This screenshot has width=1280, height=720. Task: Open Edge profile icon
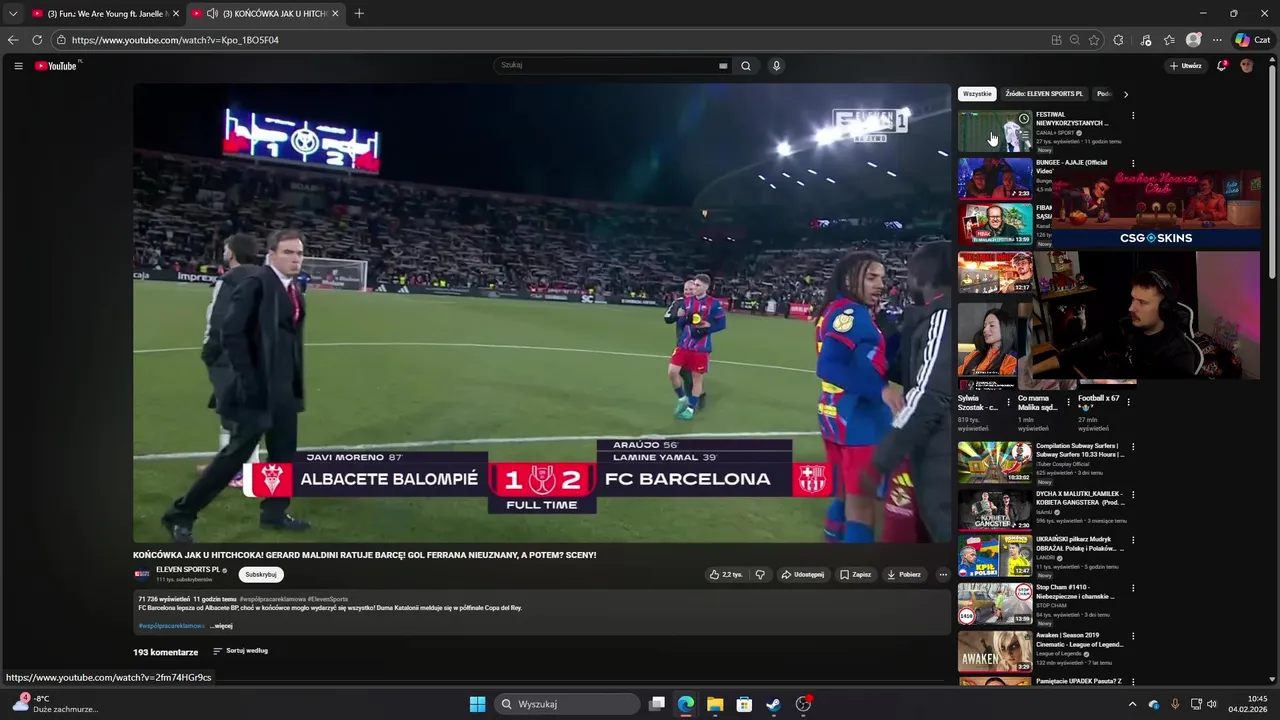tap(1193, 40)
